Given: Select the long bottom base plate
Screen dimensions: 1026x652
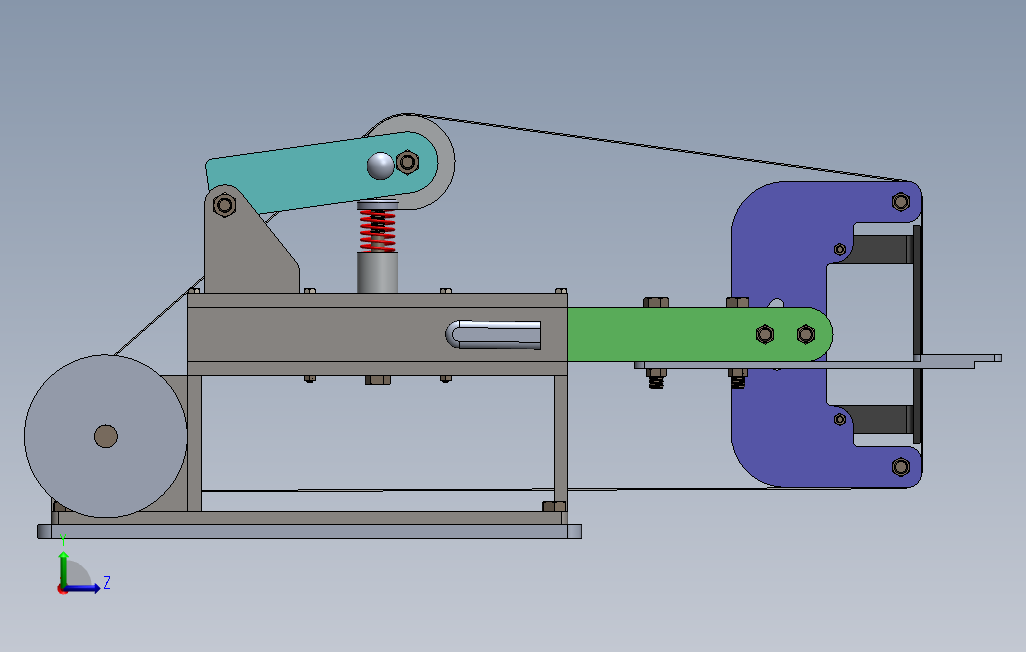Looking at the screenshot, I should [310, 532].
